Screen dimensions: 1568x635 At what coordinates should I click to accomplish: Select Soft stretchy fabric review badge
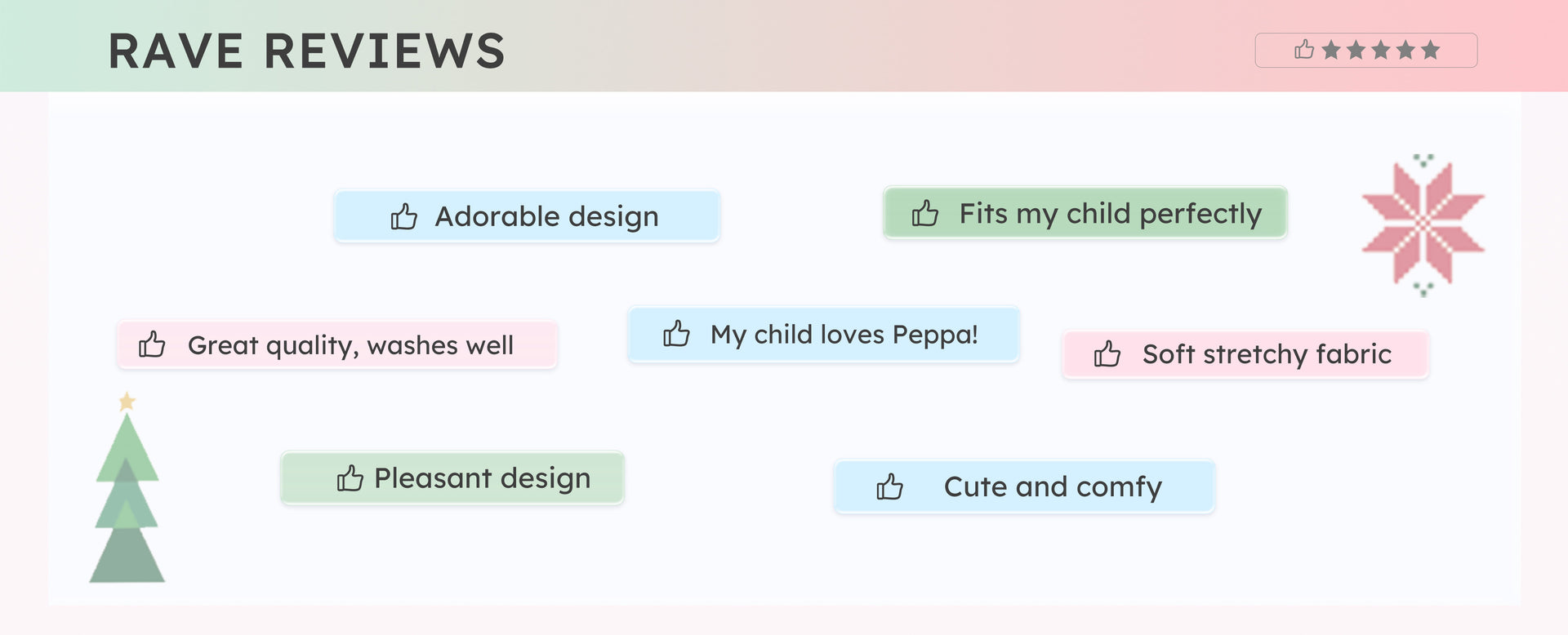pos(1267,354)
